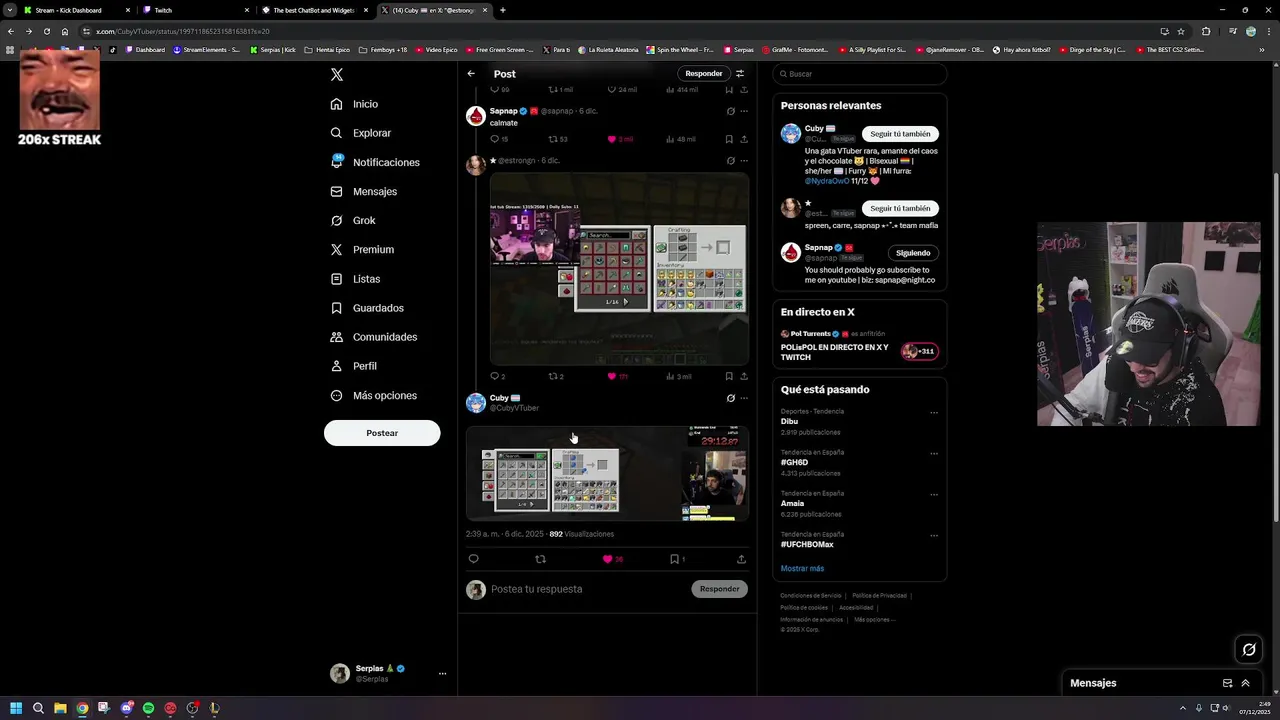This screenshot has width=1280, height=720.
Task: Go back with the Post arrow
Action: click(471, 73)
